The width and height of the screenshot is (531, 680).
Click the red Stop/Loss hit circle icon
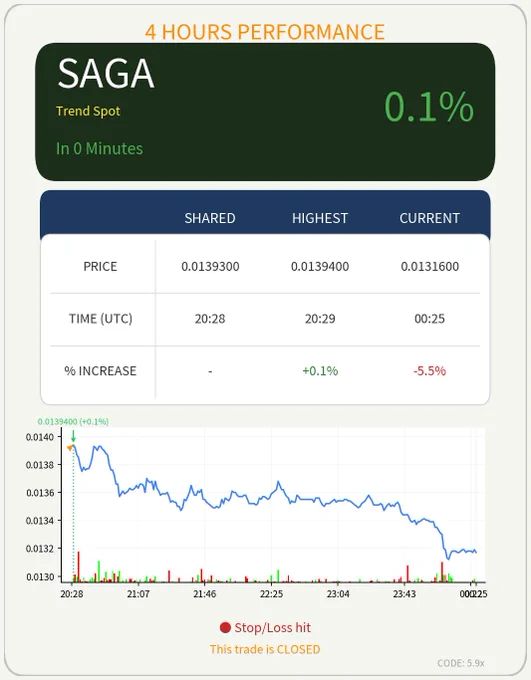click(x=225, y=628)
